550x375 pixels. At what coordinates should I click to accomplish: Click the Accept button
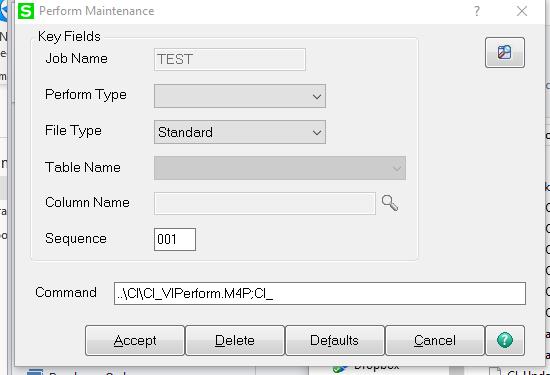(x=135, y=340)
